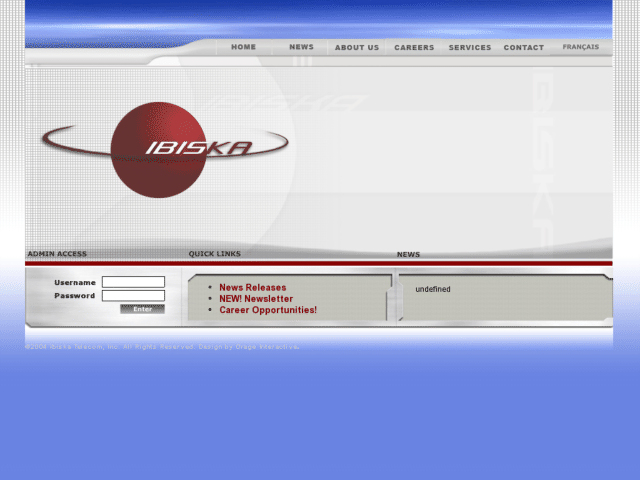Screen dimensions: 640x480
Task: Click the IBISKA text inside the logo
Action: point(199,148)
